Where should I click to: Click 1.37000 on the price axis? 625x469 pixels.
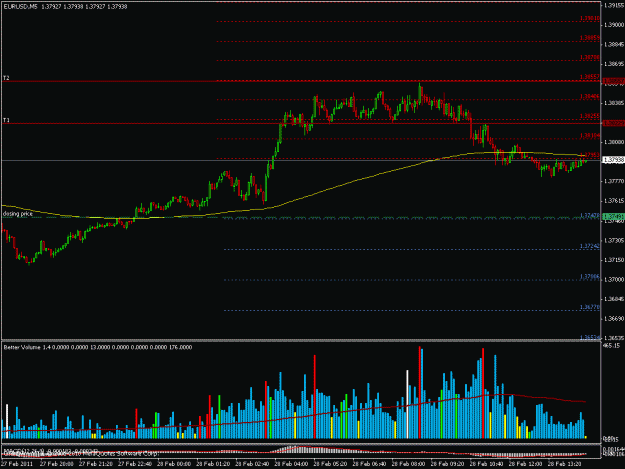coord(614,280)
